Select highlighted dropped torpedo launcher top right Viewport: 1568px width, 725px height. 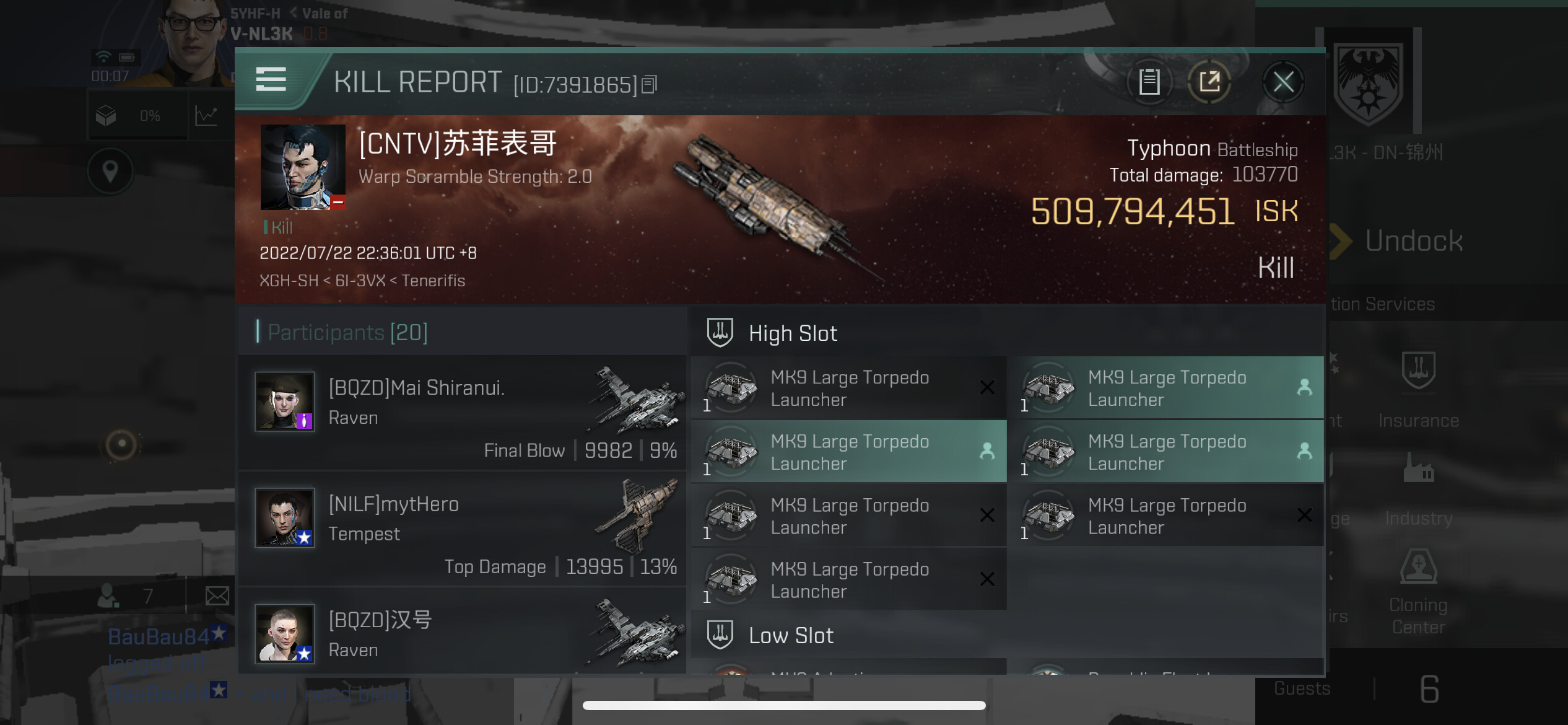tap(1166, 388)
